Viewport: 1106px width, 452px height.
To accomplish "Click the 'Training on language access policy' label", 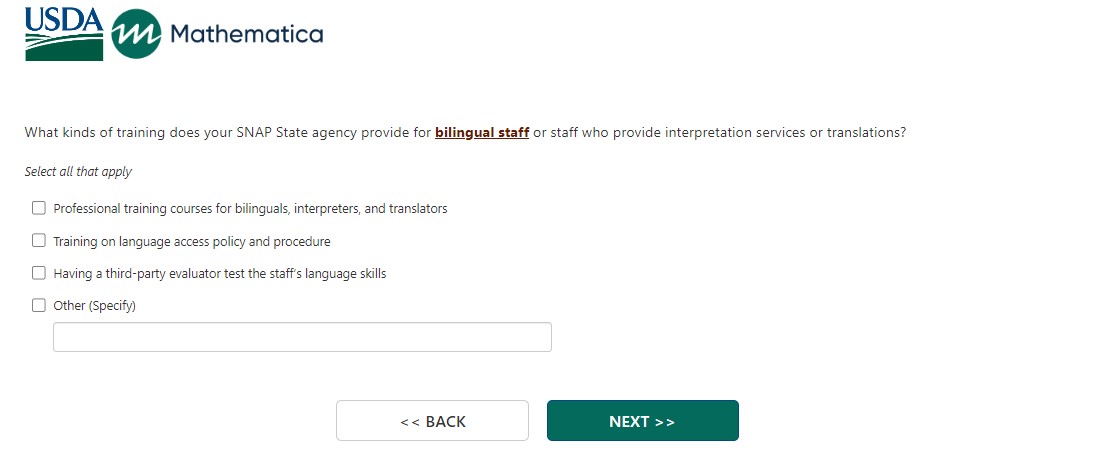I will tap(192, 241).
